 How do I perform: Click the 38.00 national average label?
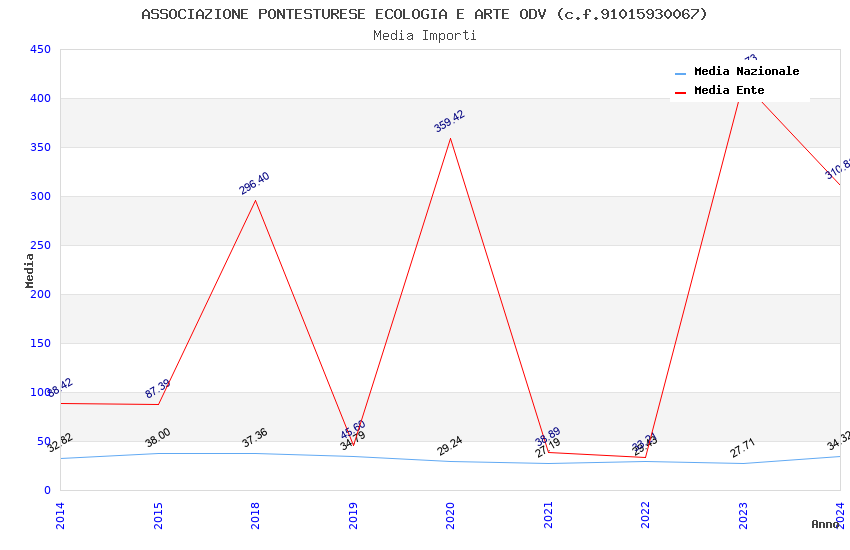click(x=158, y=437)
